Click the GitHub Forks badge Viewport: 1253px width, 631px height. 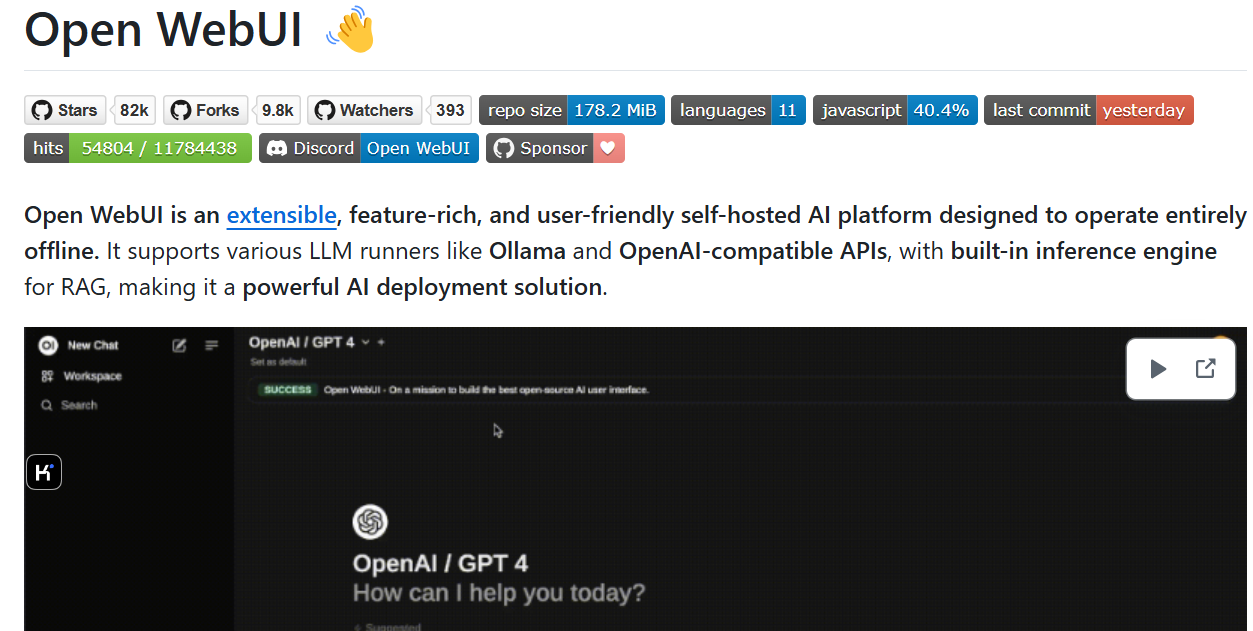point(204,110)
